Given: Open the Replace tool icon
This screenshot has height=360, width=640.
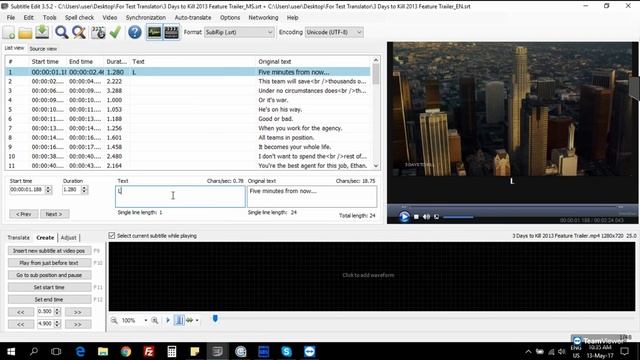Looking at the screenshot, I should pos(79,32).
